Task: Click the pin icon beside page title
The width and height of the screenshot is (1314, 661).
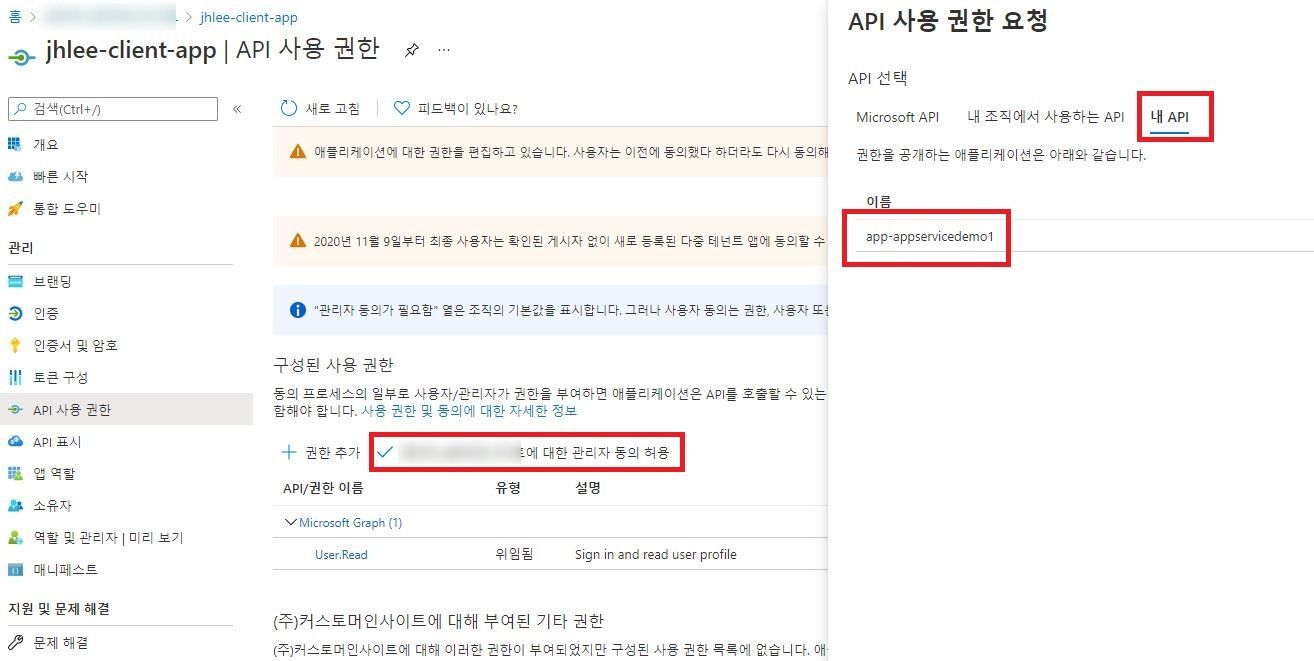Action: tap(411, 50)
